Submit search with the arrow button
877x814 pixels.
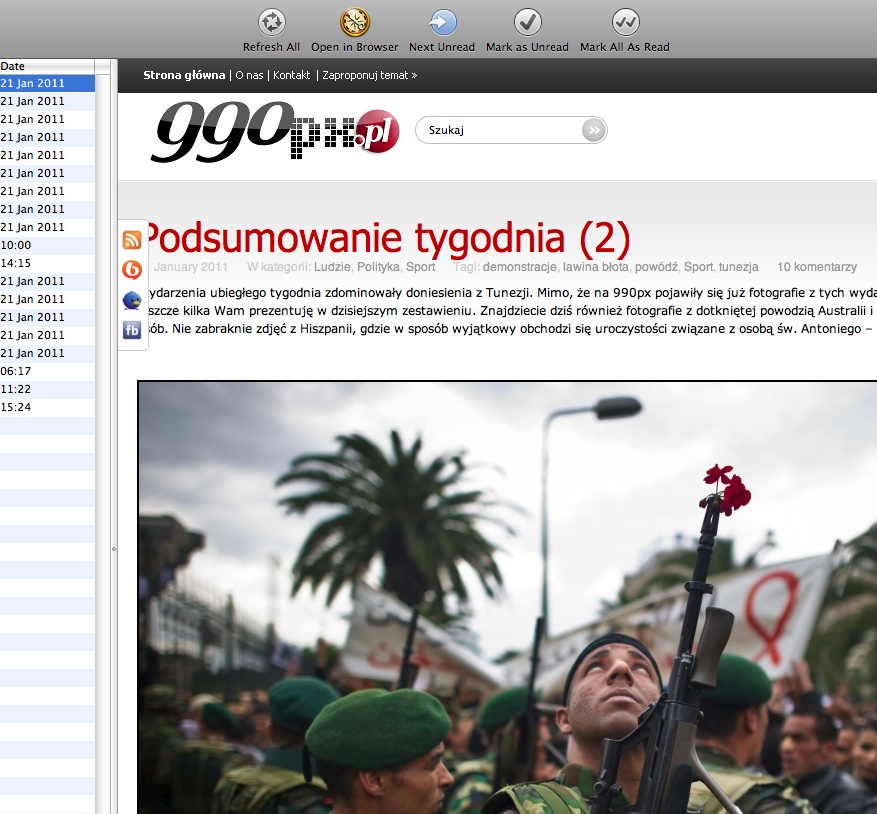coord(593,130)
